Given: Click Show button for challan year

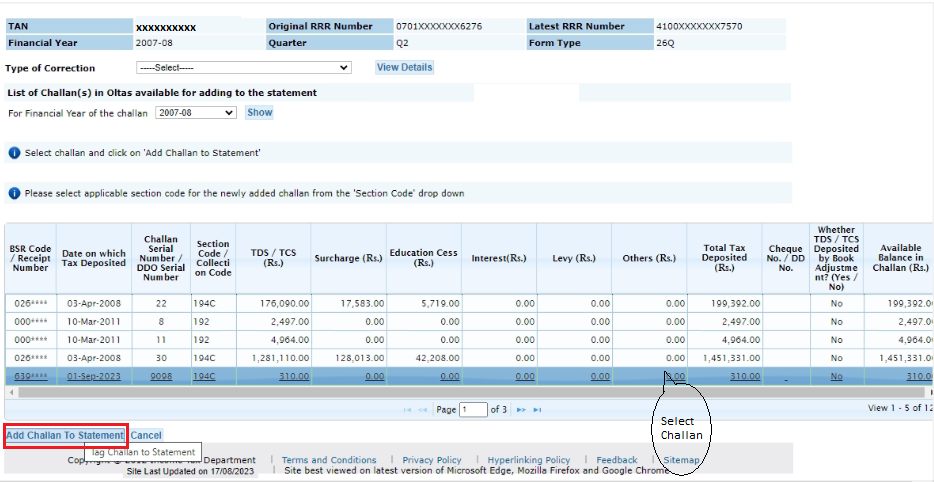Looking at the screenshot, I should pos(260,113).
